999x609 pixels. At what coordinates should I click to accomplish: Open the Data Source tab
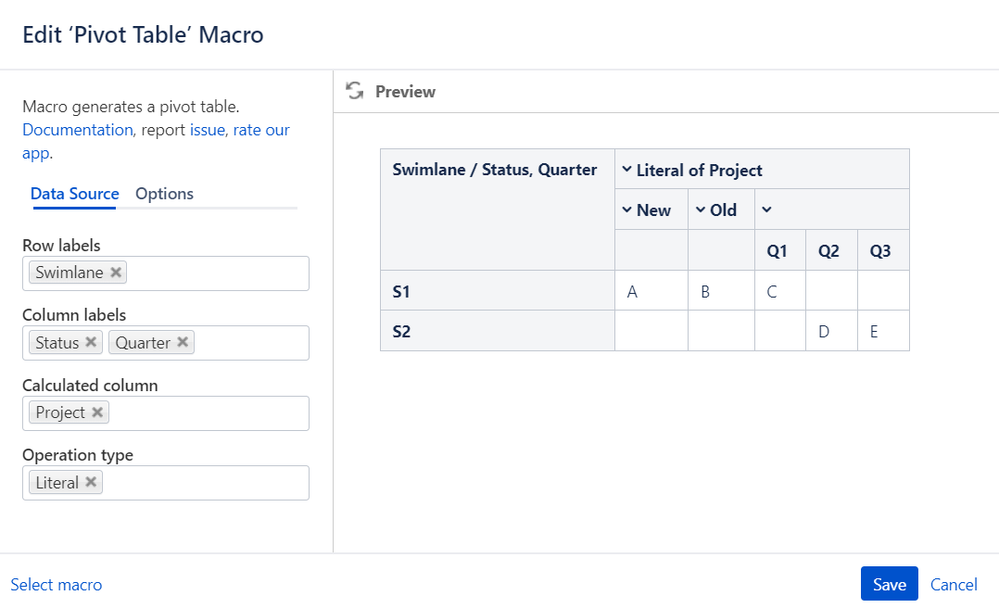(x=75, y=194)
